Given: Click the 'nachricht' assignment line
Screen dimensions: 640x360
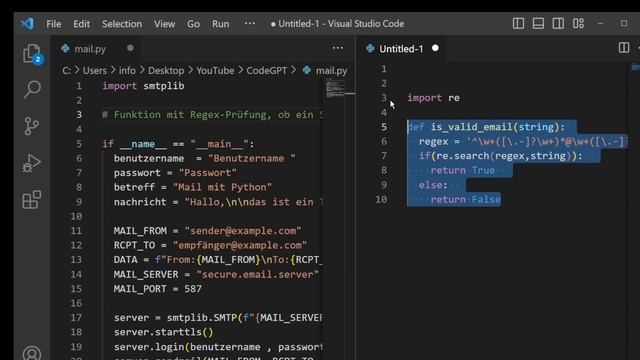Looking at the screenshot, I should 218,202.
